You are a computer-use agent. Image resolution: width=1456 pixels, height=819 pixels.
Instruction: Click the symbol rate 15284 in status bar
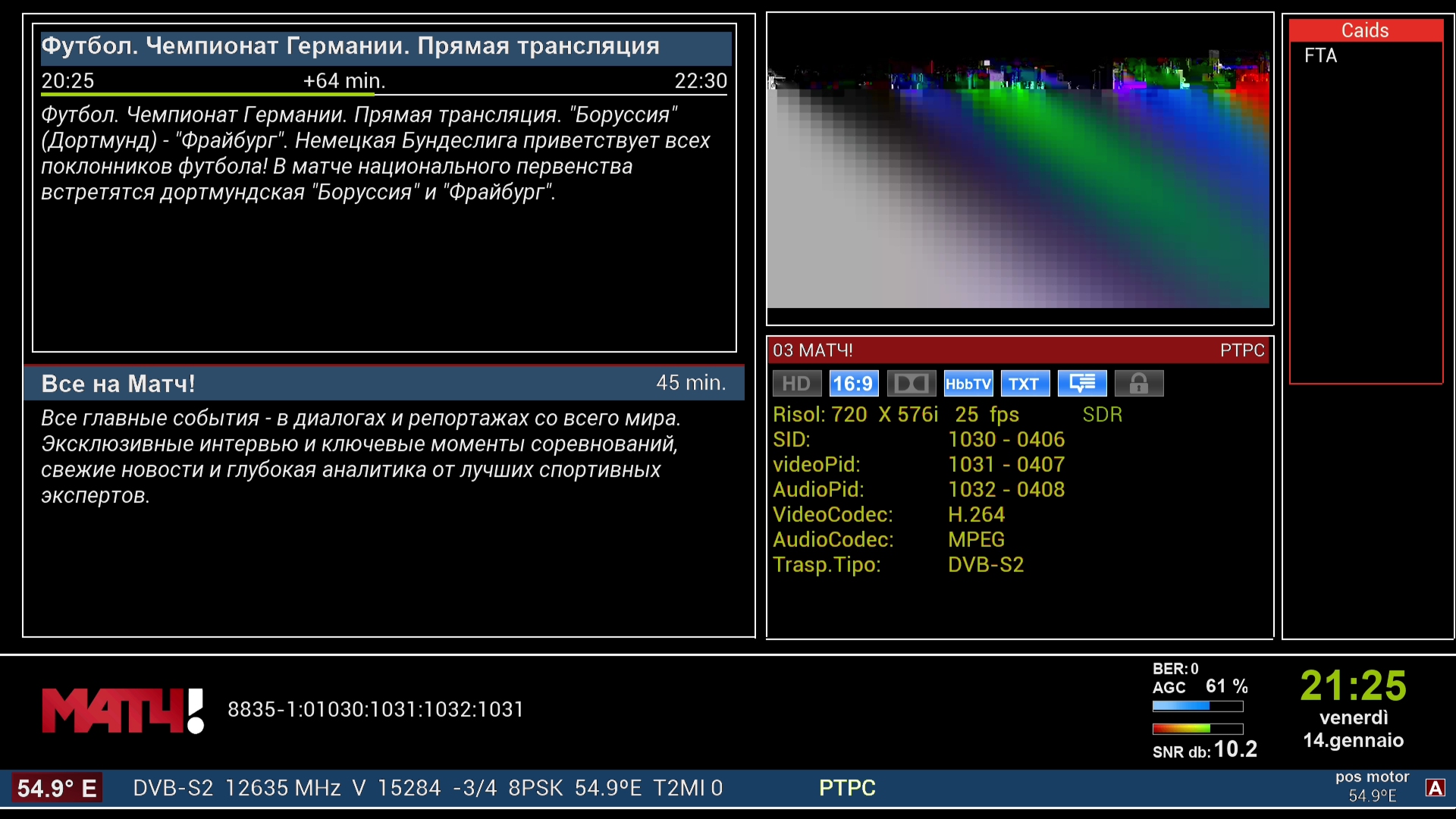(x=409, y=789)
